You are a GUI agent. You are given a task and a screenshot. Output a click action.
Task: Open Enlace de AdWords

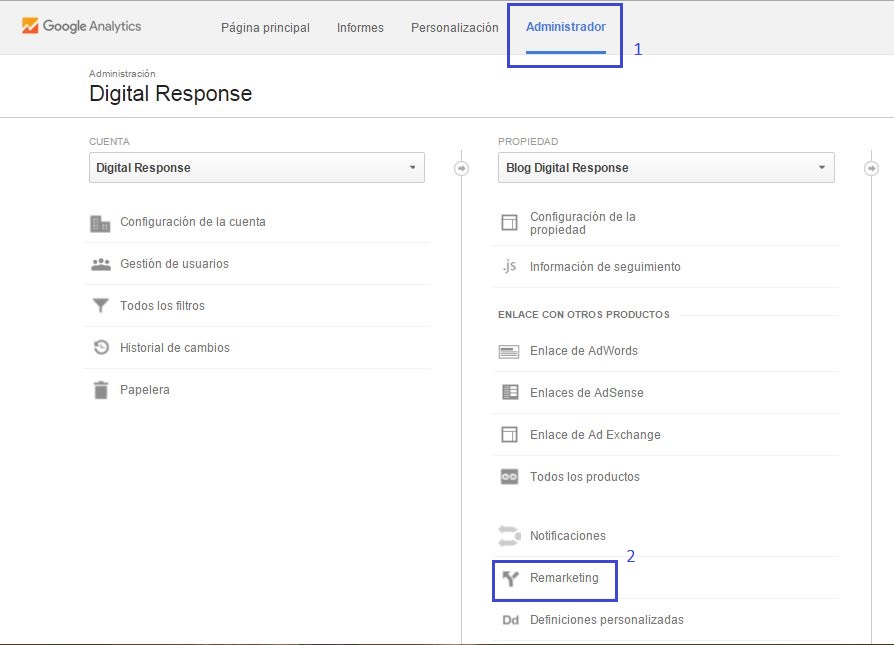tap(584, 351)
